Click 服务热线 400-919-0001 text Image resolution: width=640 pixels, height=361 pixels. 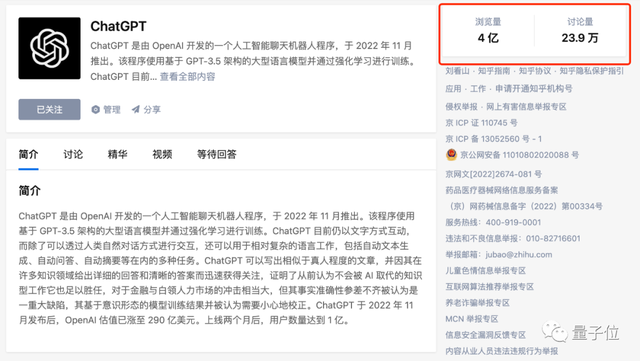(x=493, y=222)
